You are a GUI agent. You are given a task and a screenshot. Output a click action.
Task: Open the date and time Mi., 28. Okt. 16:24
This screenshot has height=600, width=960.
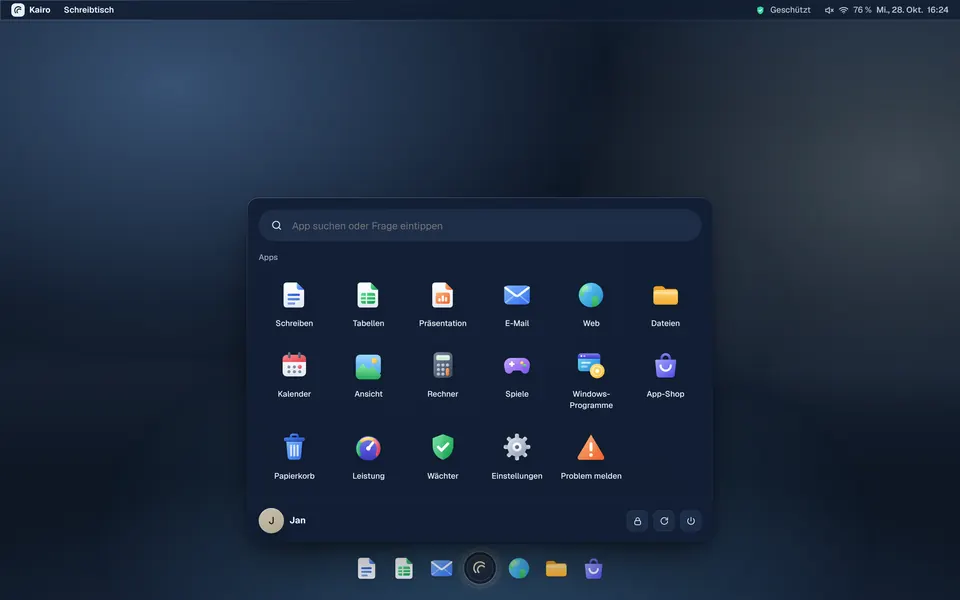[x=912, y=10]
